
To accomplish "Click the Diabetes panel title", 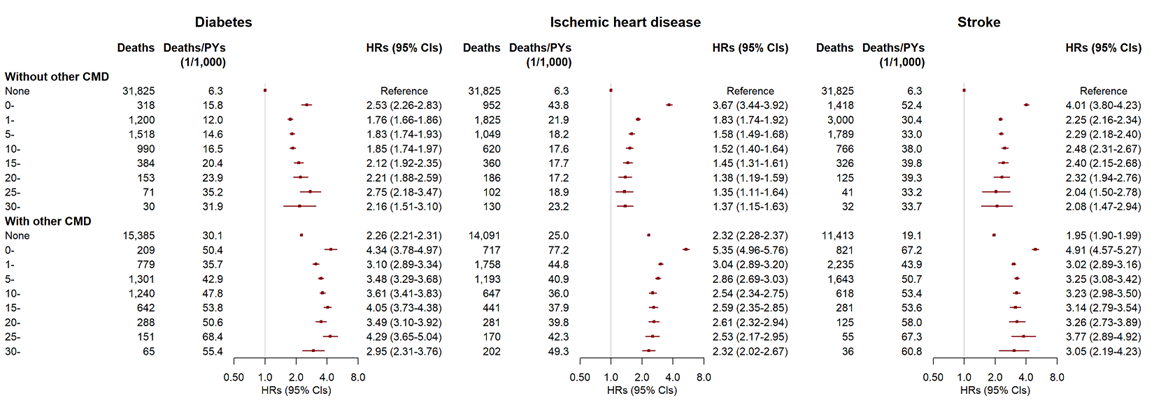I will click(x=224, y=20).
